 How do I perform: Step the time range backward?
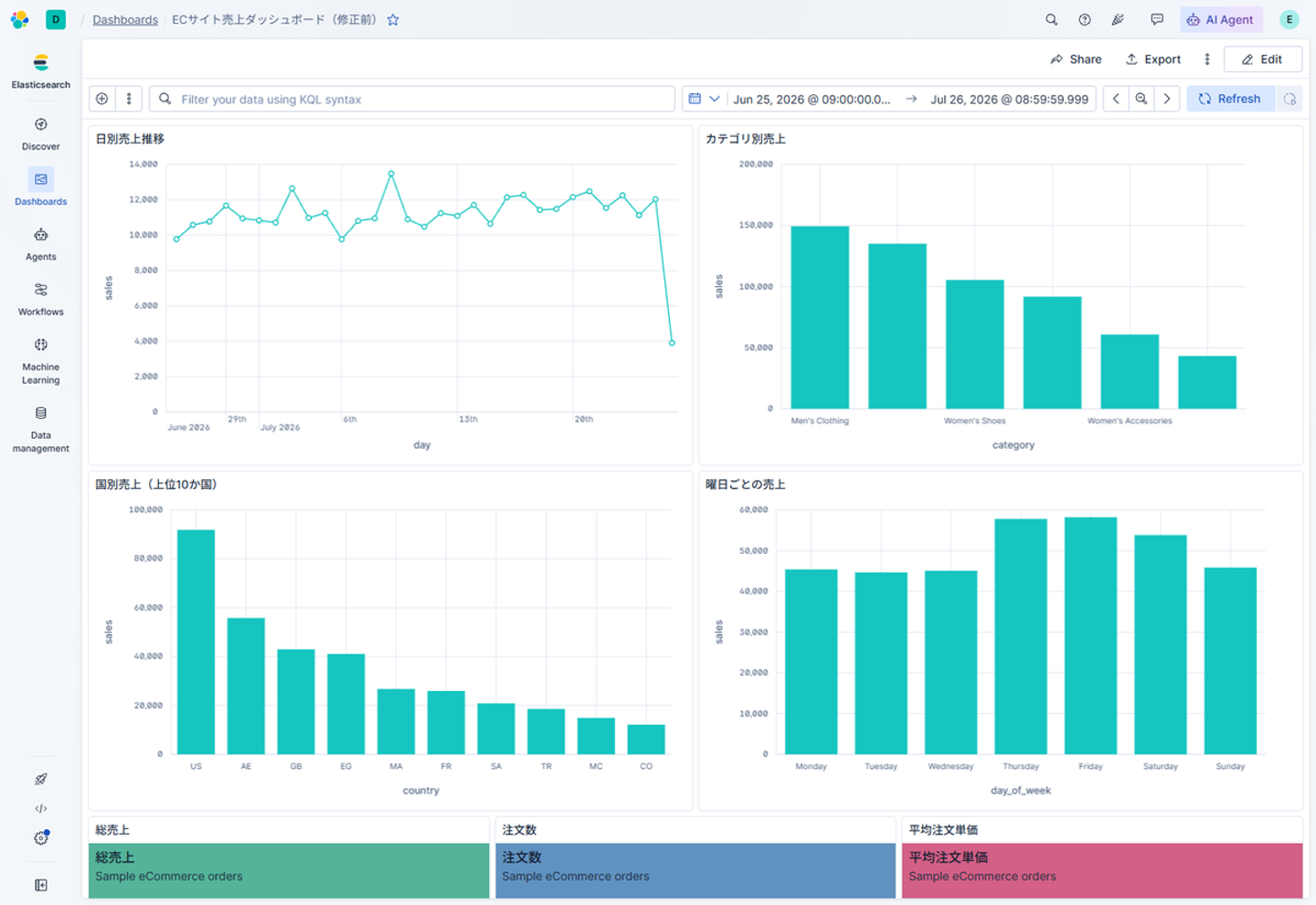pyautogui.click(x=1116, y=99)
